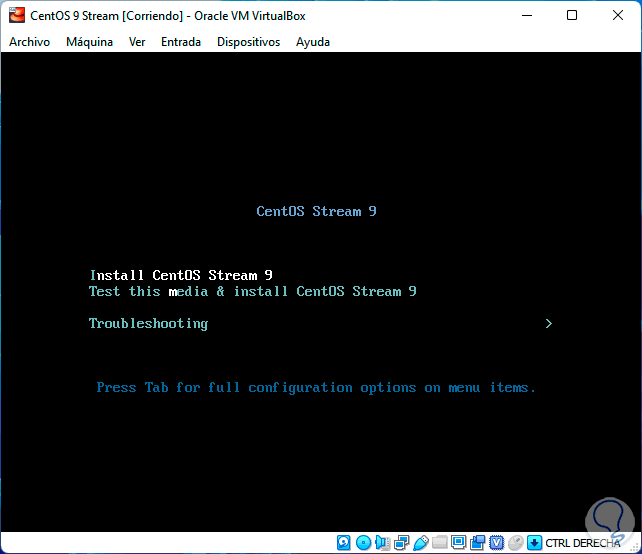Click the USB devices status icon

click(x=420, y=543)
